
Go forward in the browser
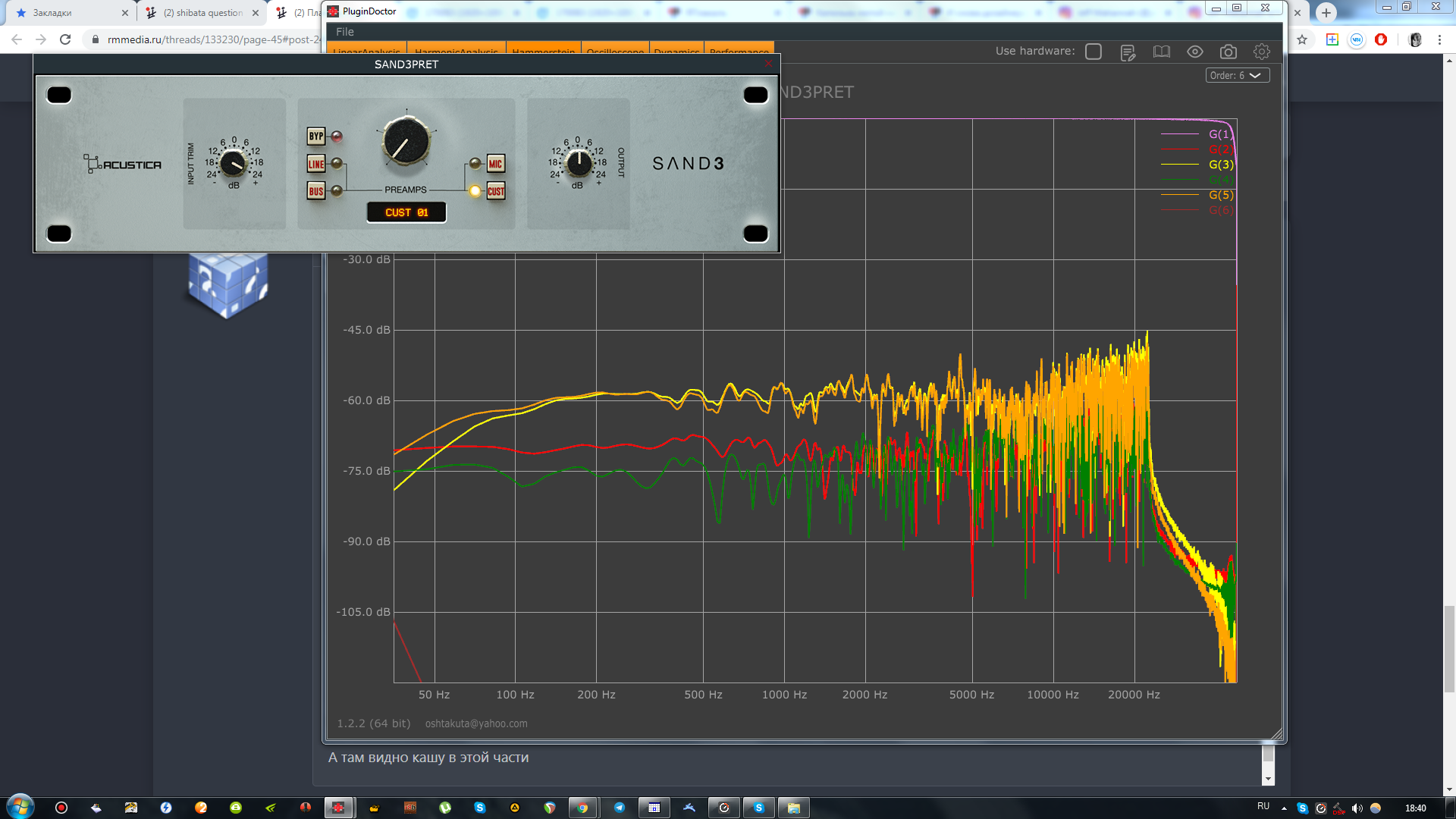[41, 39]
